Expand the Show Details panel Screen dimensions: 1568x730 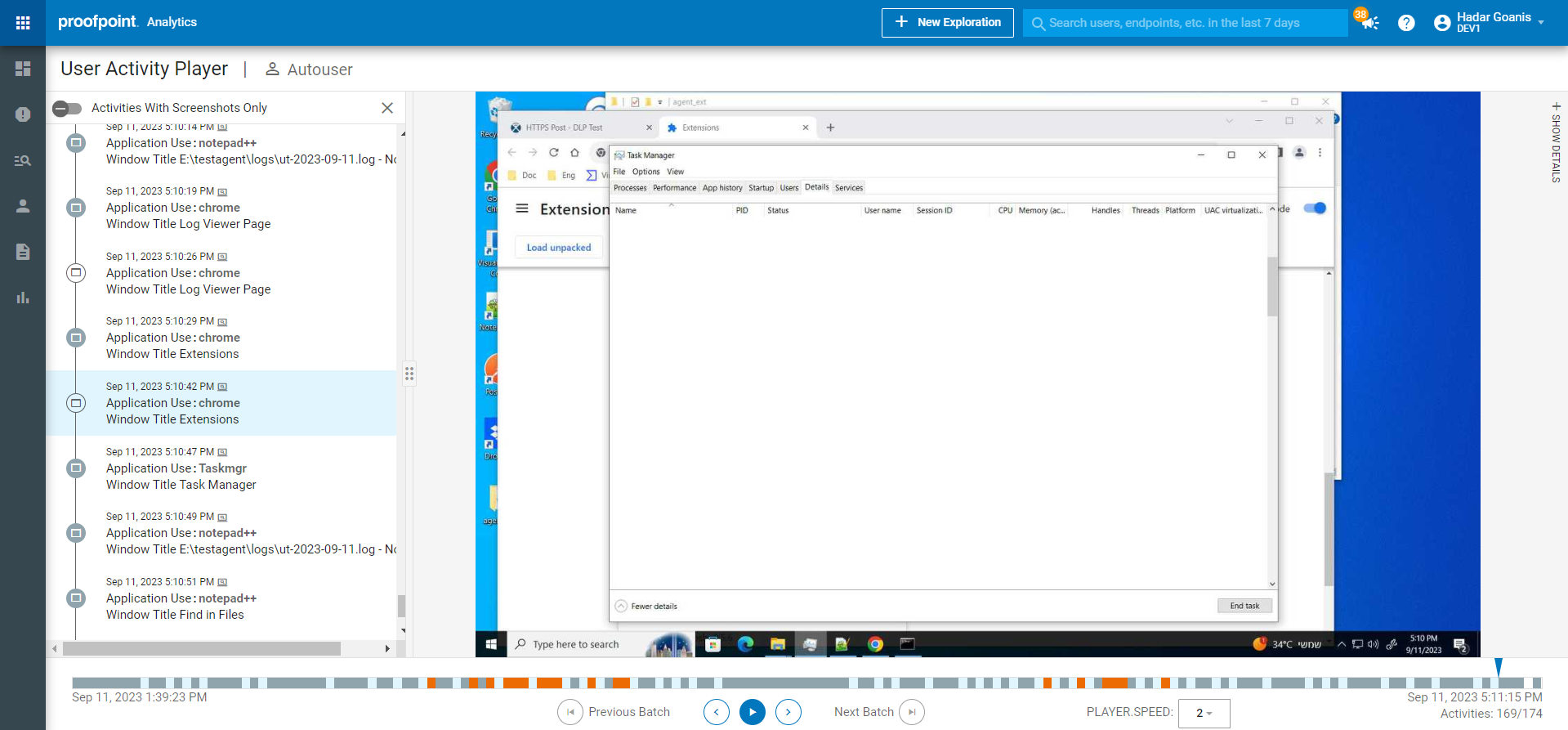(1556, 143)
